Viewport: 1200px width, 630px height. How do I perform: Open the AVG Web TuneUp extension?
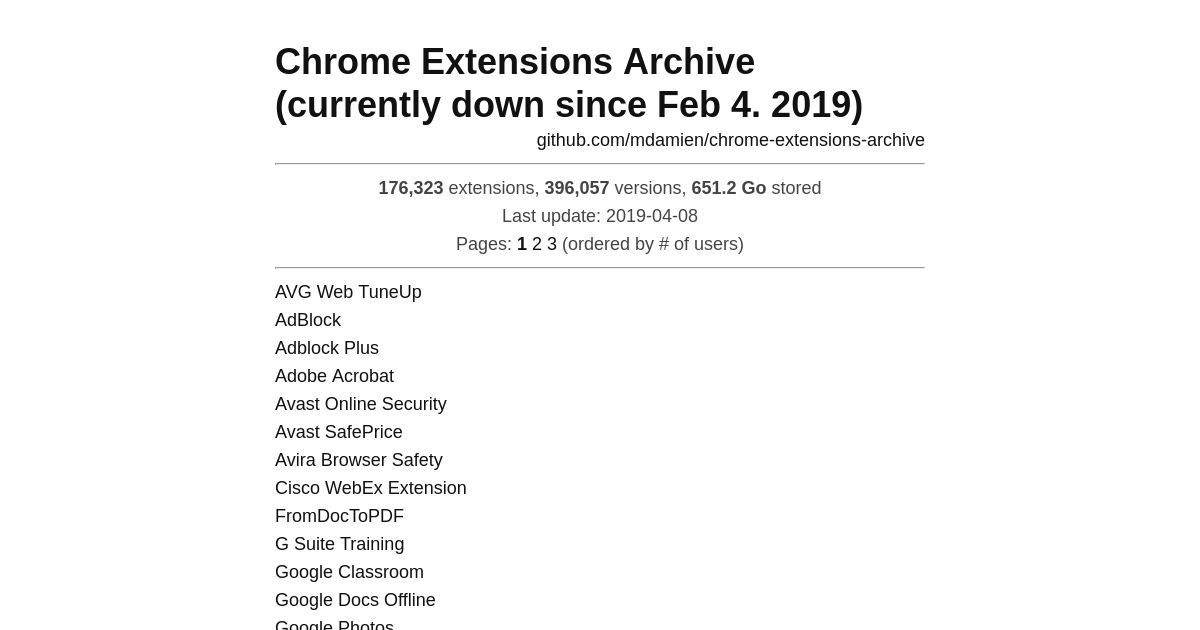click(348, 292)
